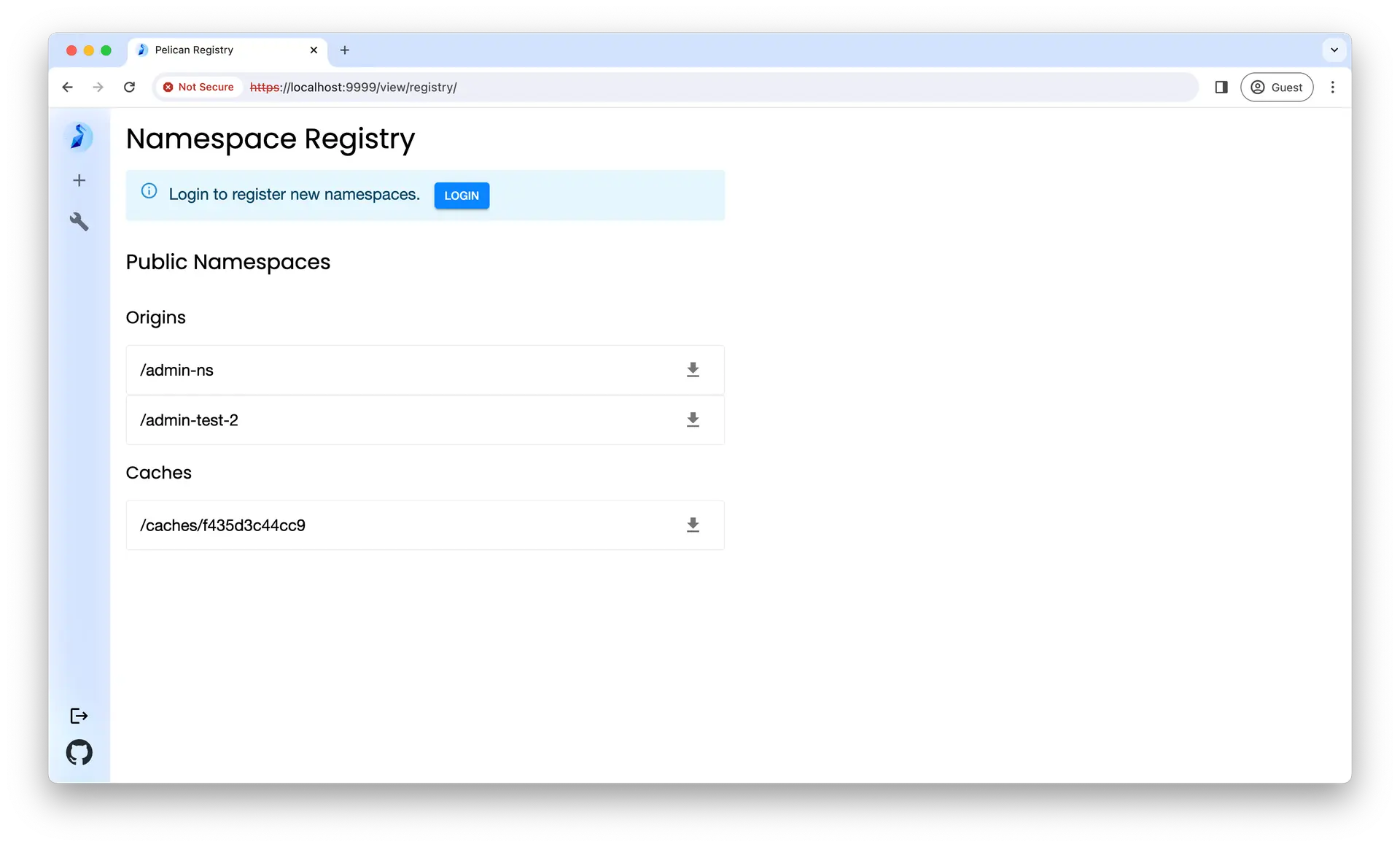This screenshot has height=847, width=1400.
Task: Click the Not Secure warning badge
Action: (x=198, y=88)
